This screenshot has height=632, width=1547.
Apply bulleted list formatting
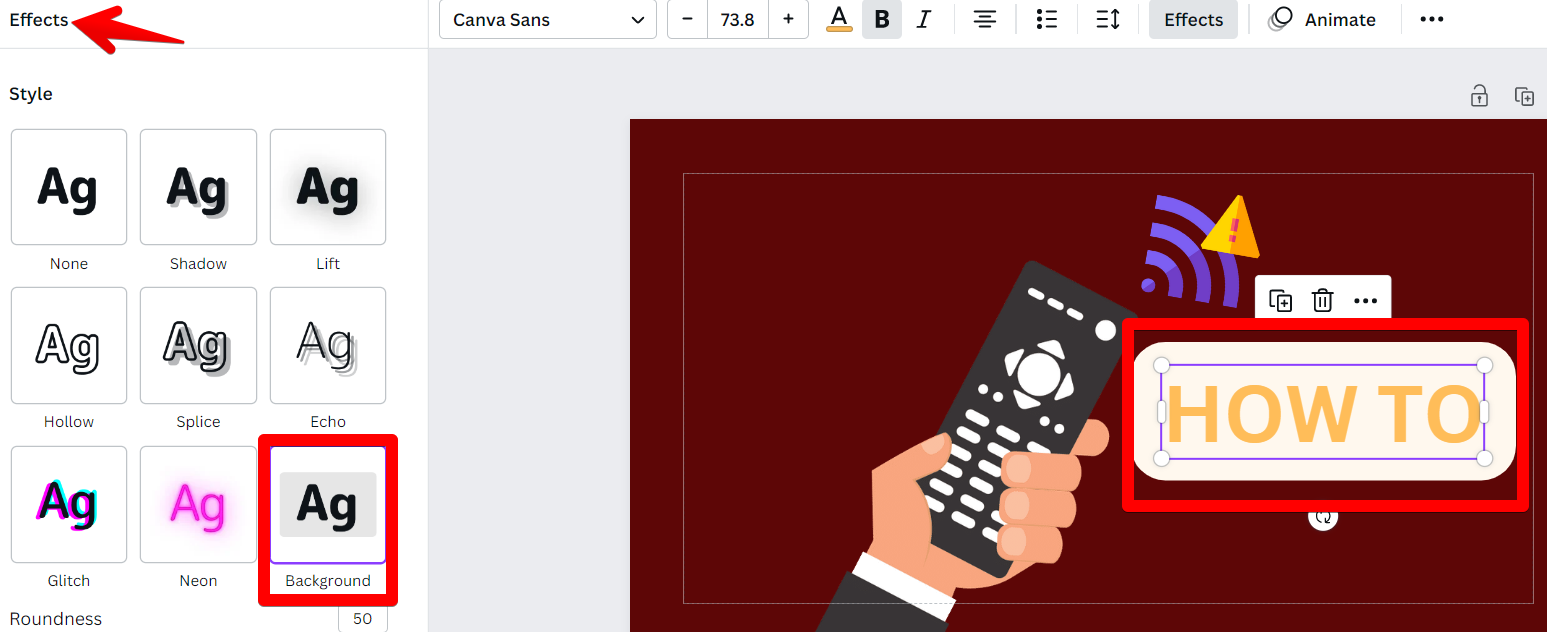pyautogui.click(x=1047, y=20)
